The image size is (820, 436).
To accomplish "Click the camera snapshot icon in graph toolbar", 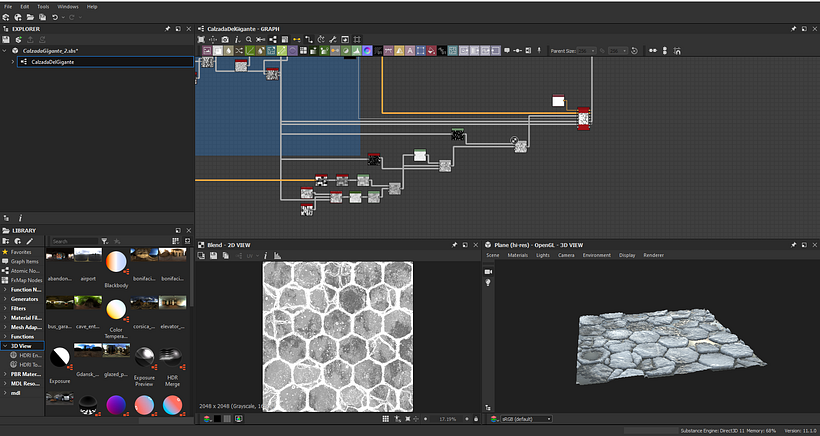I will [x=225, y=39].
